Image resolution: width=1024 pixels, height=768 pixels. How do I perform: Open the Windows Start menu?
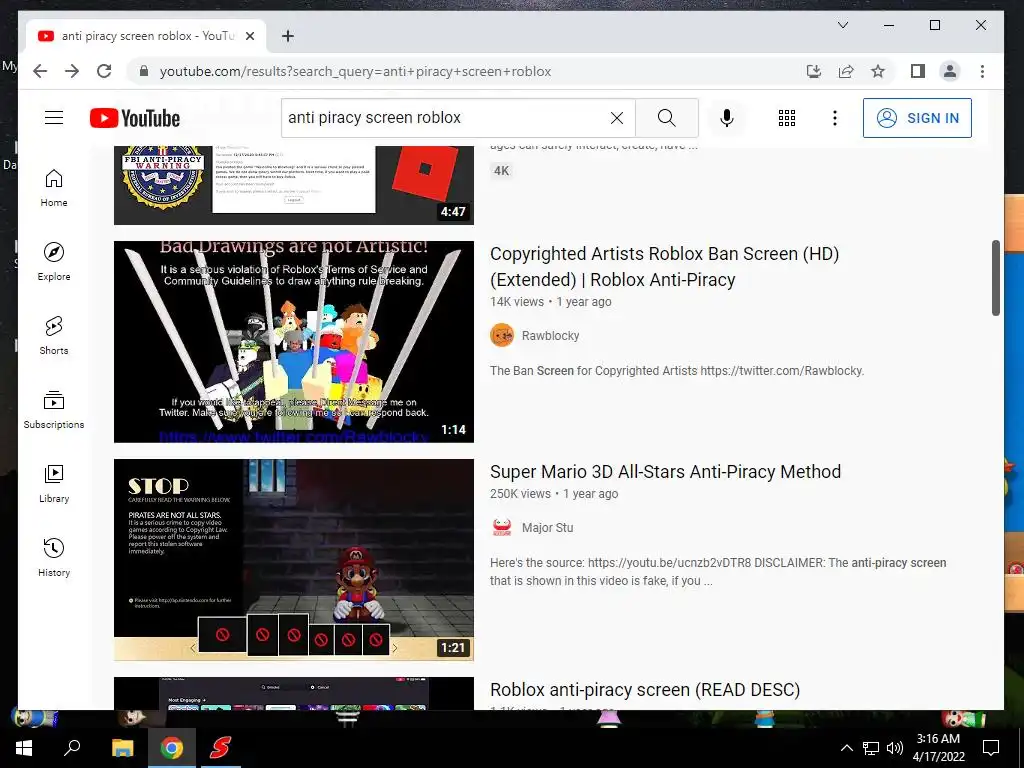coord(24,748)
